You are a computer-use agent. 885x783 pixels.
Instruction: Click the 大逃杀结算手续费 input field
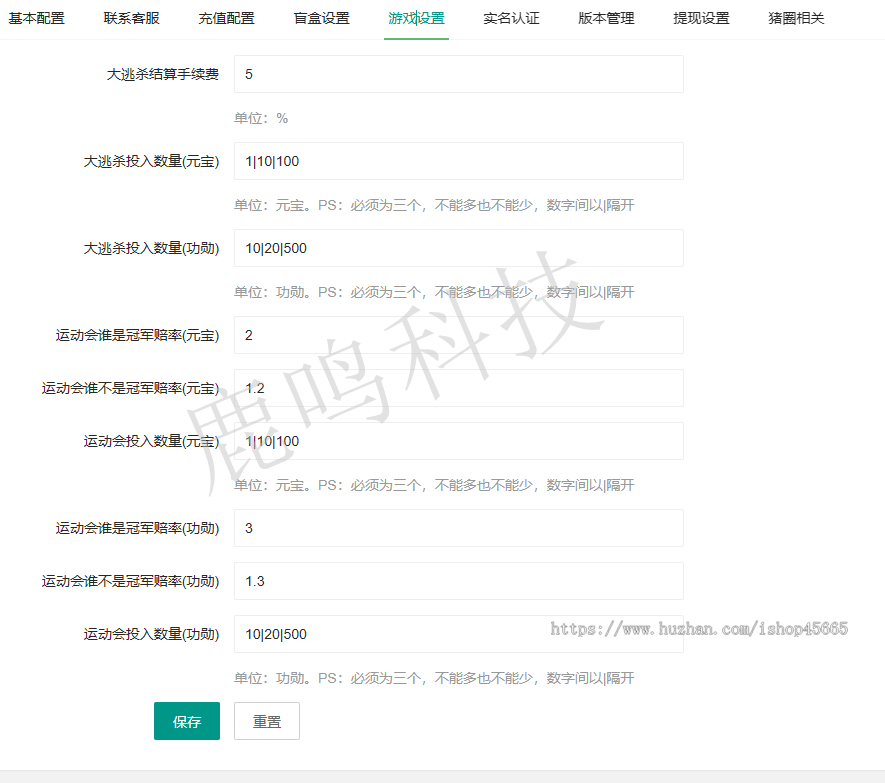(459, 74)
